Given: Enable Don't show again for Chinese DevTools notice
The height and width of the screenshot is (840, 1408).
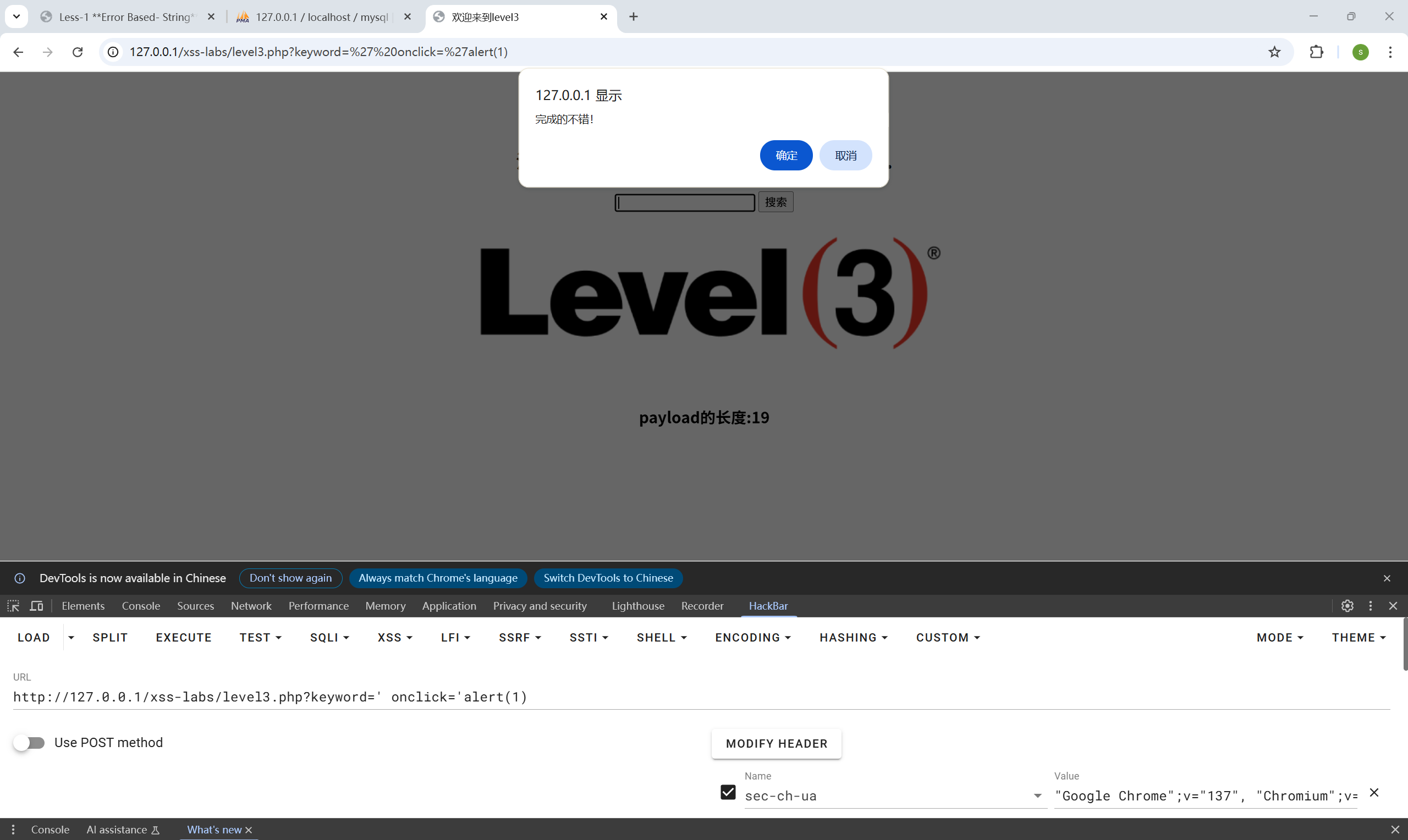Looking at the screenshot, I should [290, 578].
